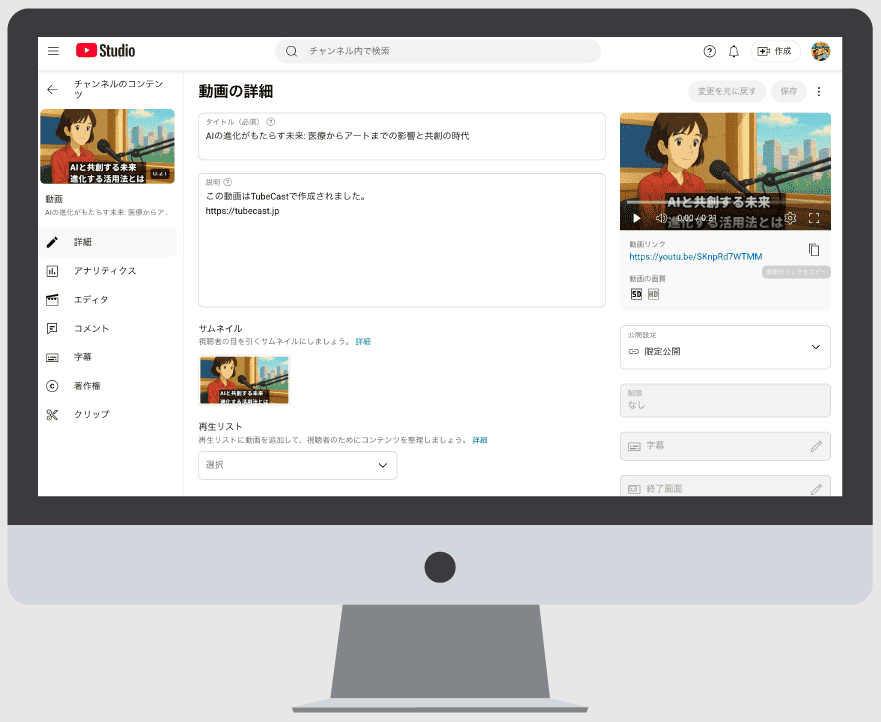Copy the video link using the copy icon

[x=812, y=251]
